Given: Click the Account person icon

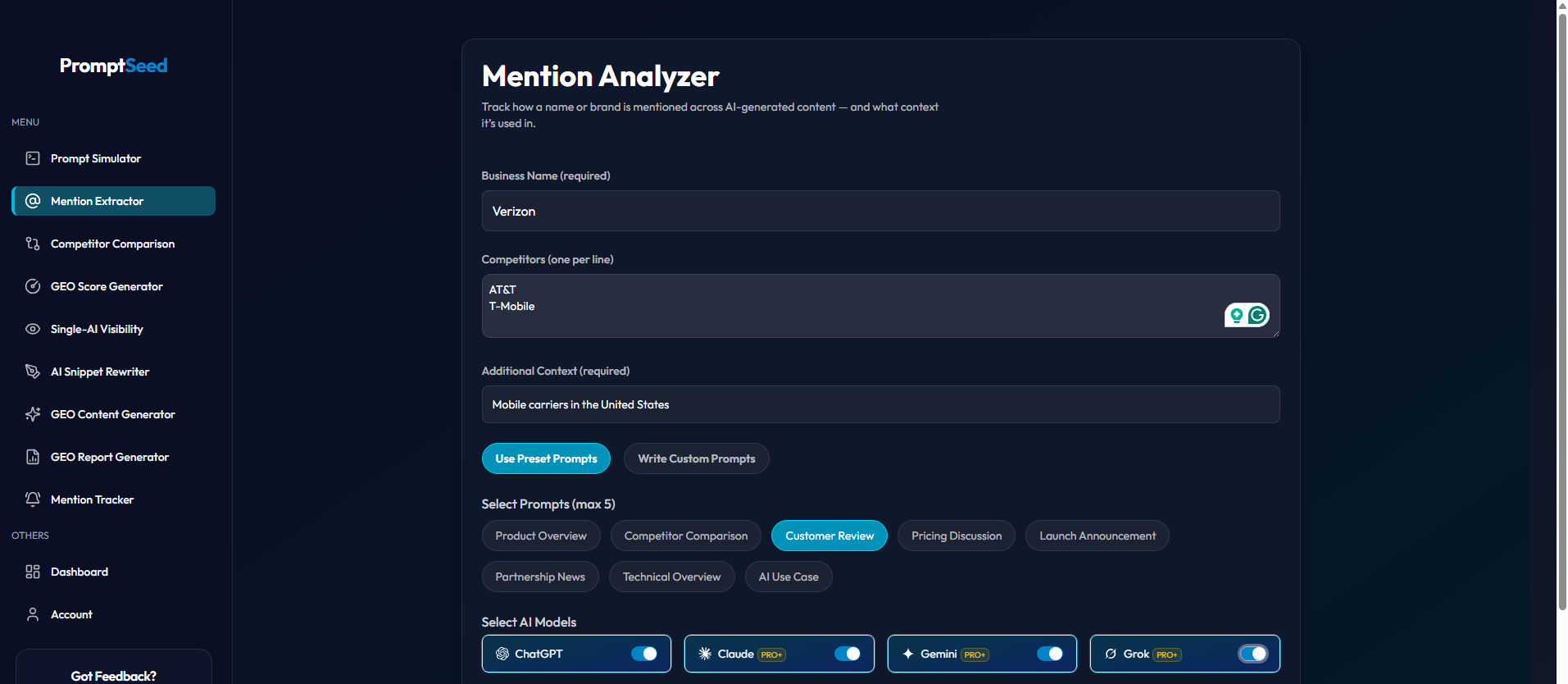Looking at the screenshot, I should [x=33, y=614].
